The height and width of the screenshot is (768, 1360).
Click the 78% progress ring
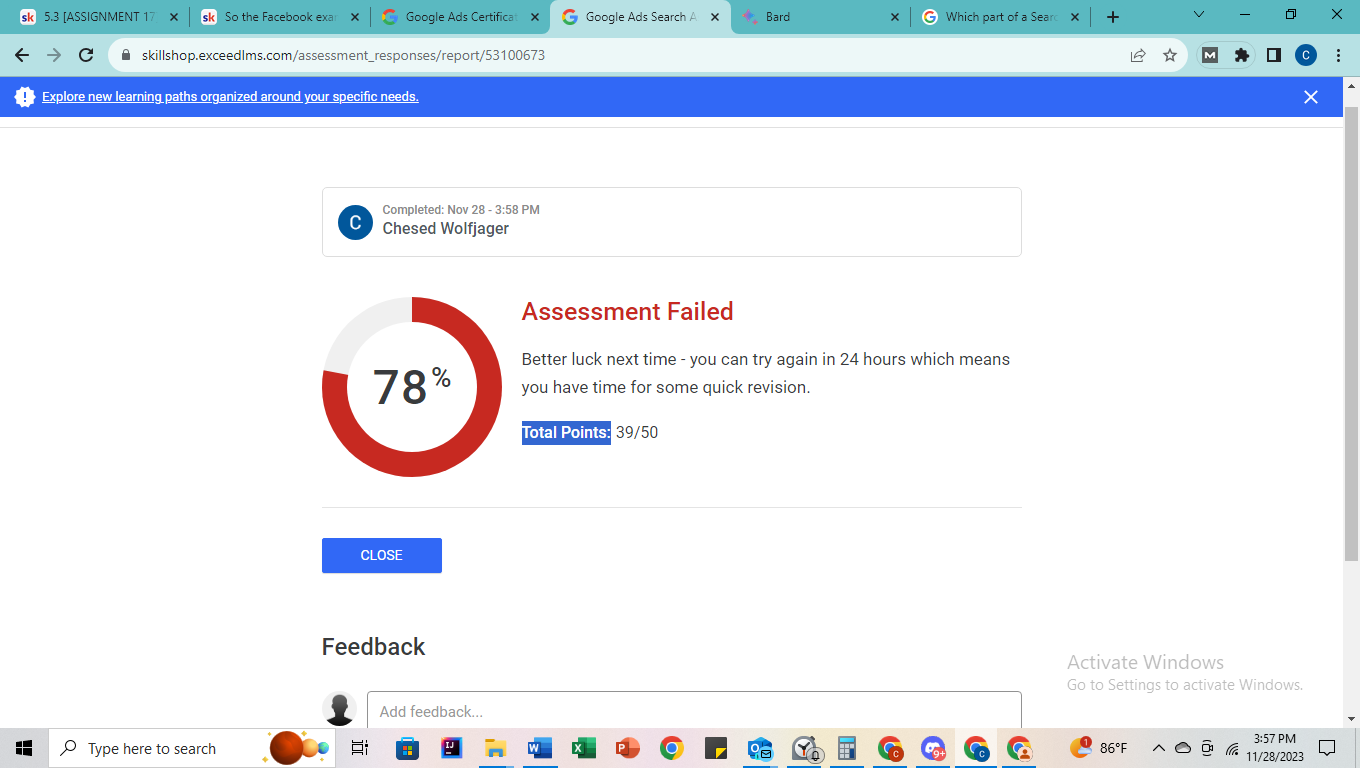coord(412,385)
